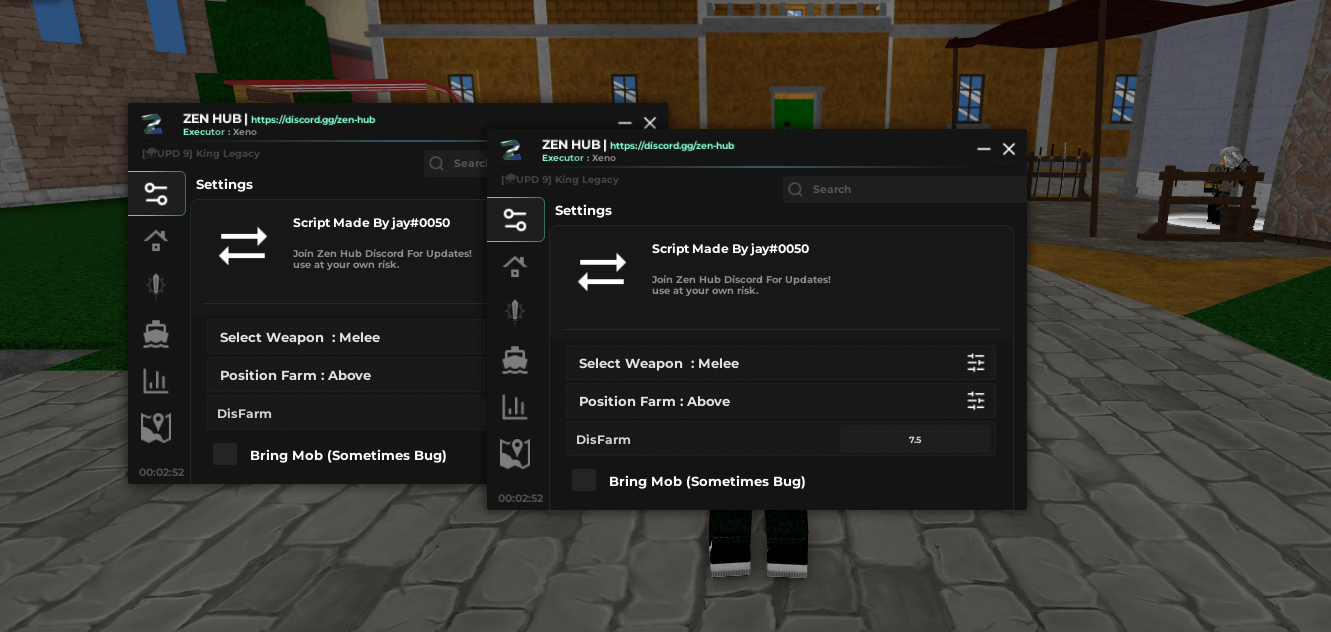The height and width of the screenshot is (632, 1331).
Task: Click the DisFarm value field showing 7.5
Action: pos(915,440)
